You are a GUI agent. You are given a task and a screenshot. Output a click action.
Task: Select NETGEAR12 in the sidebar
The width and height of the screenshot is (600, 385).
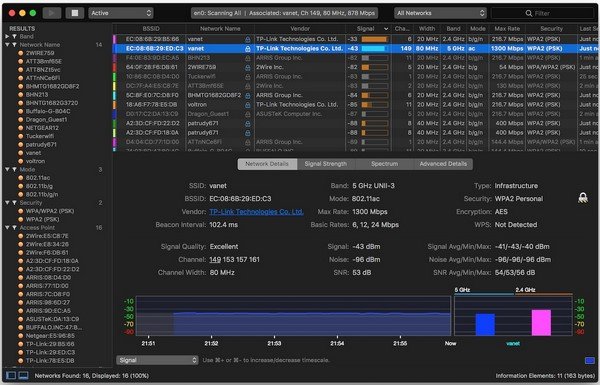tap(42, 128)
